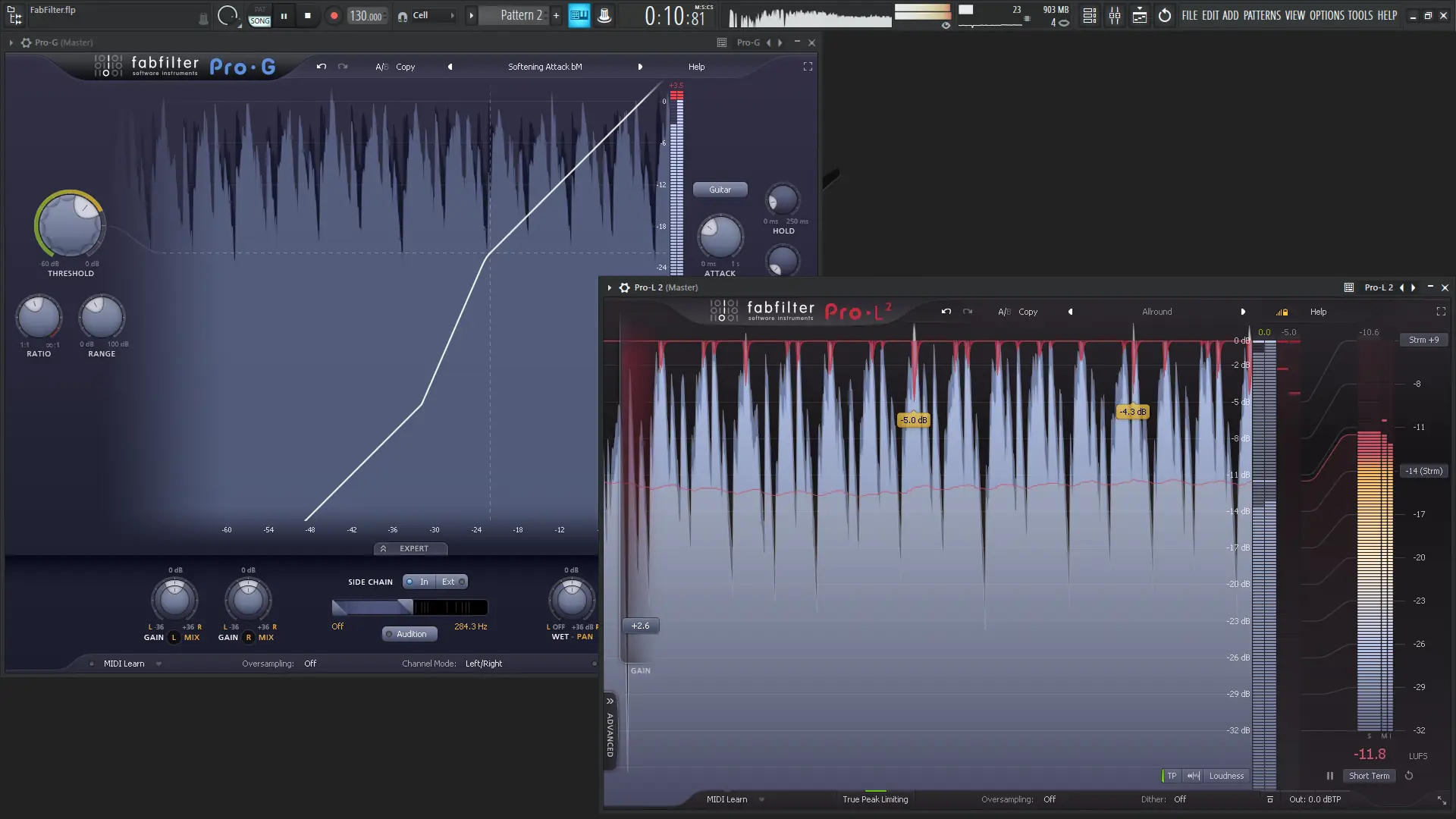Viewport: 1456px width, 819px height.
Task: Undo in Pro-L 2 plugin
Action: click(946, 312)
